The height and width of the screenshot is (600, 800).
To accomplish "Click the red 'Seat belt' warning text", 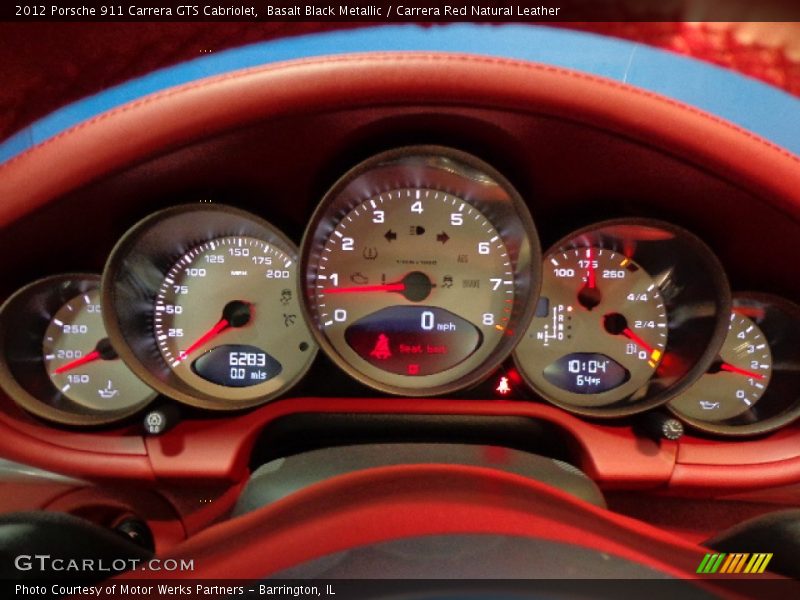I will (x=423, y=349).
